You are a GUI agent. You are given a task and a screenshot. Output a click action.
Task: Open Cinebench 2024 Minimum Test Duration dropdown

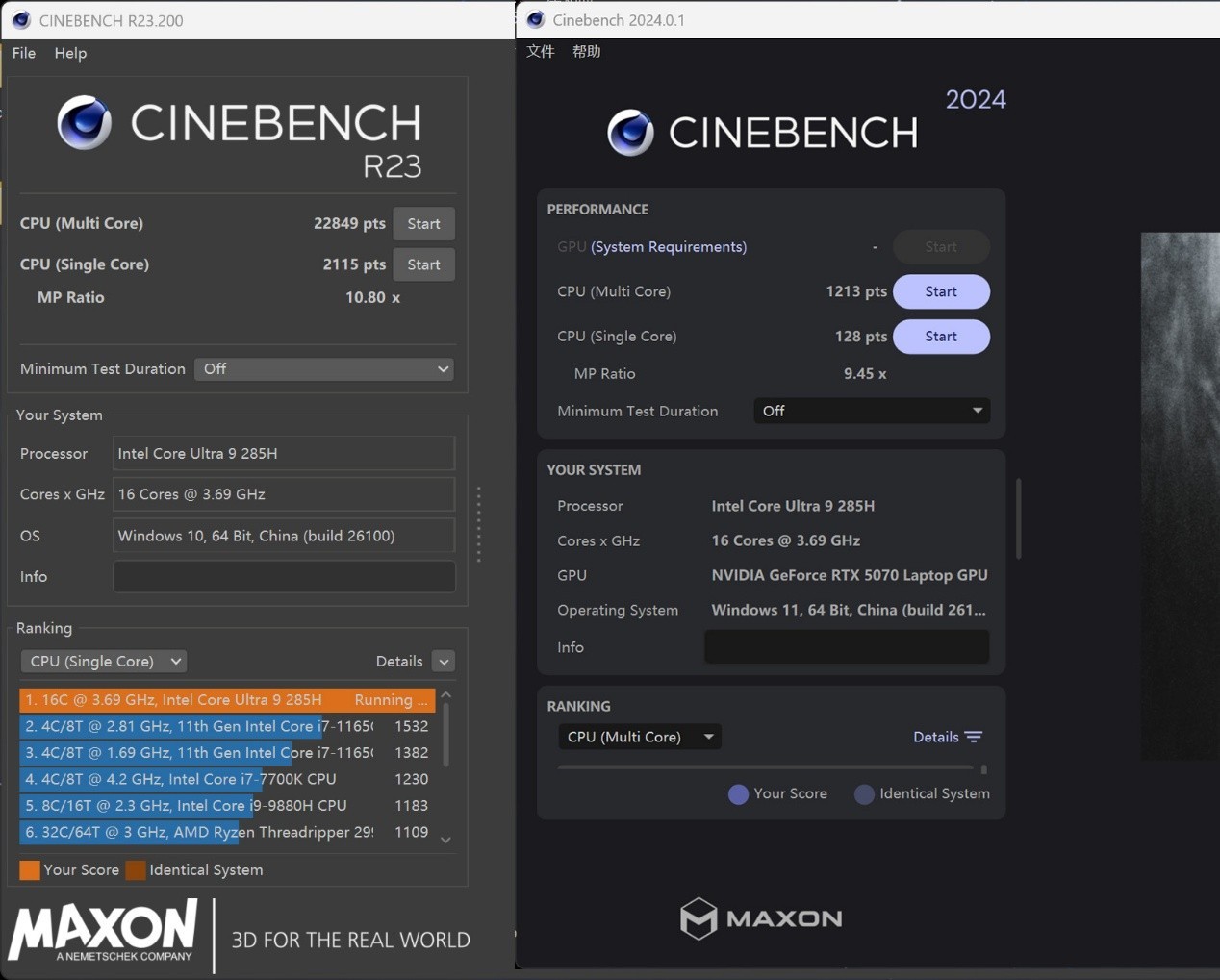point(871,411)
